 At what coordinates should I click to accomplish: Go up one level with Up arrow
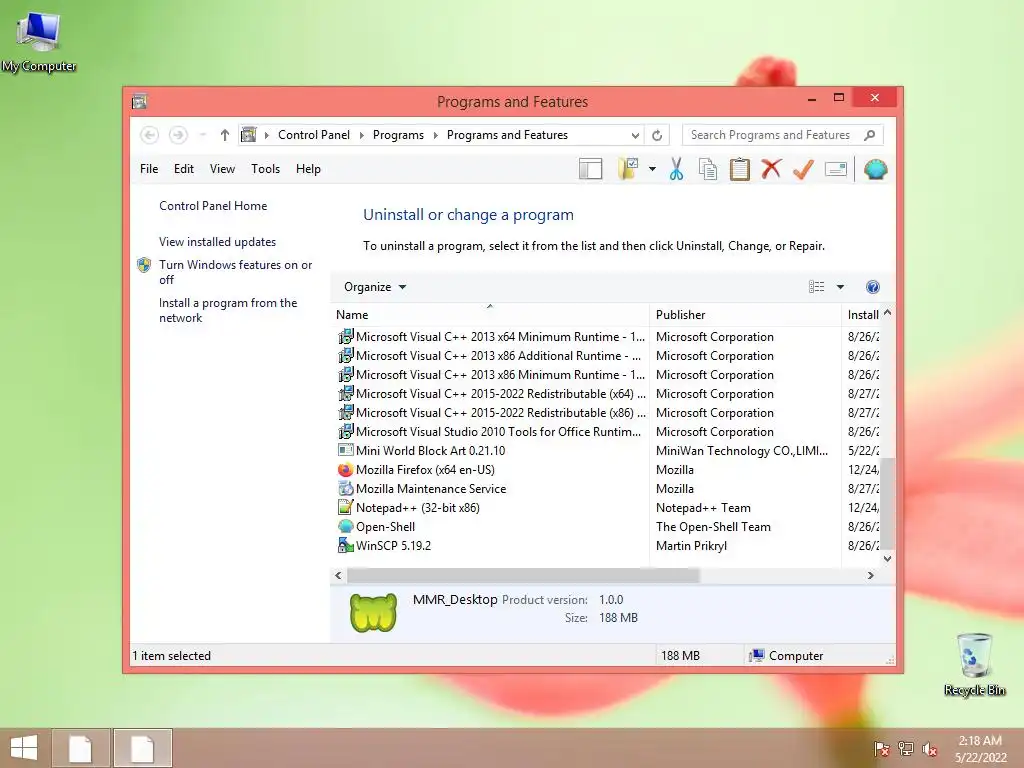225,135
